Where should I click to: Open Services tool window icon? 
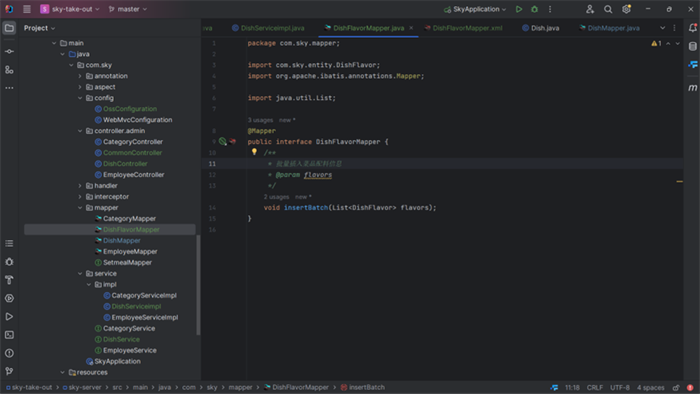9,298
